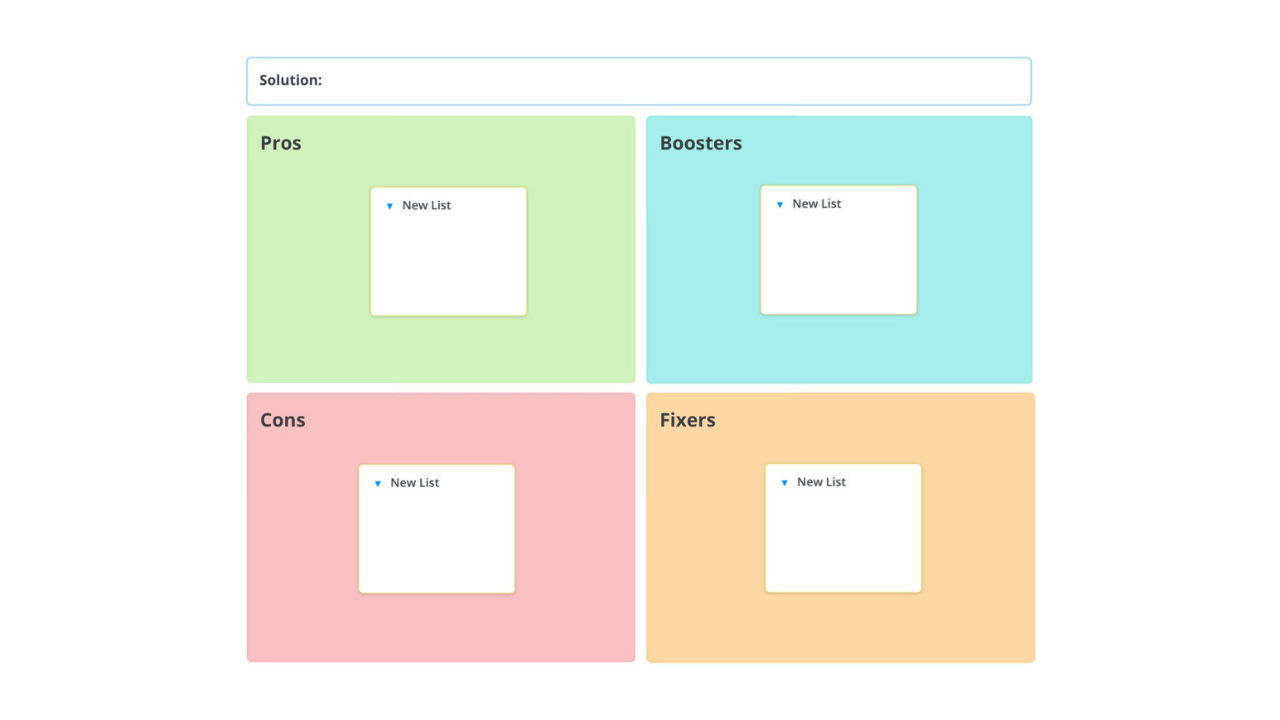Select the New List title under Cons
The height and width of the screenshot is (720, 1280).
point(414,482)
